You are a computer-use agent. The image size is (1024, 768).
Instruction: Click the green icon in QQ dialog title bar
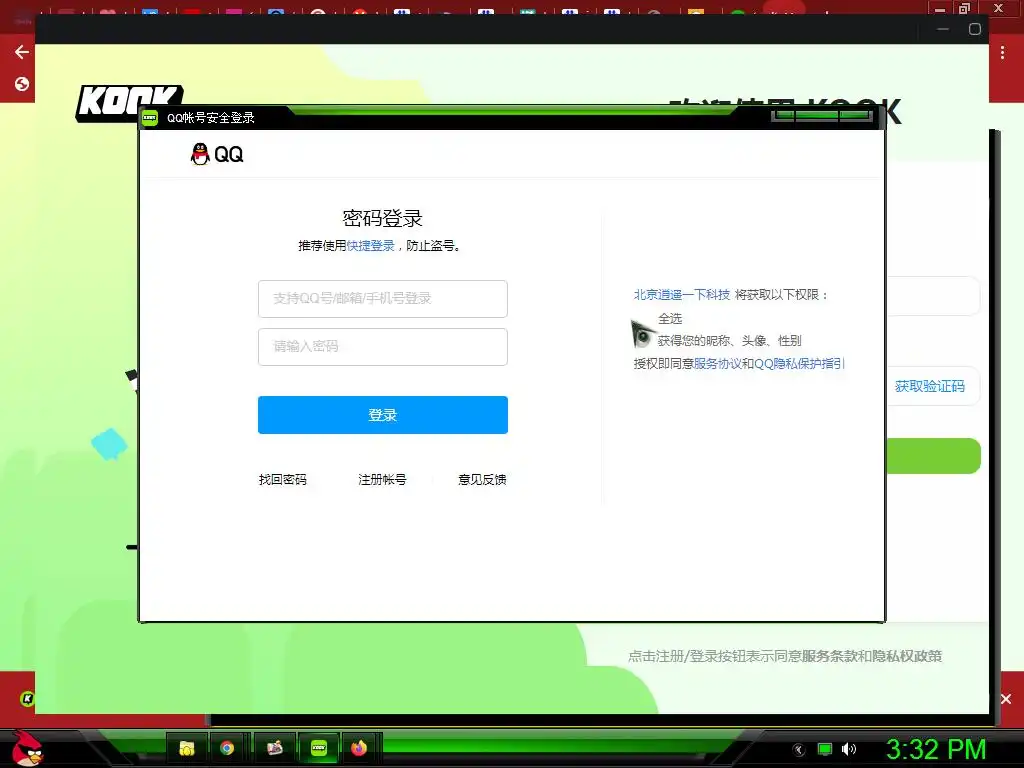pos(150,118)
